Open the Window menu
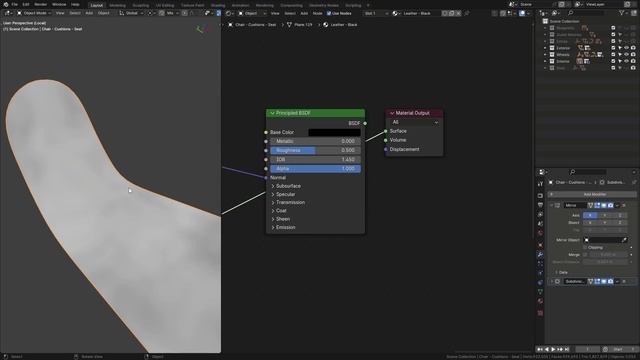Image resolution: width=640 pixels, height=360 pixels. [x=59, y=4]
